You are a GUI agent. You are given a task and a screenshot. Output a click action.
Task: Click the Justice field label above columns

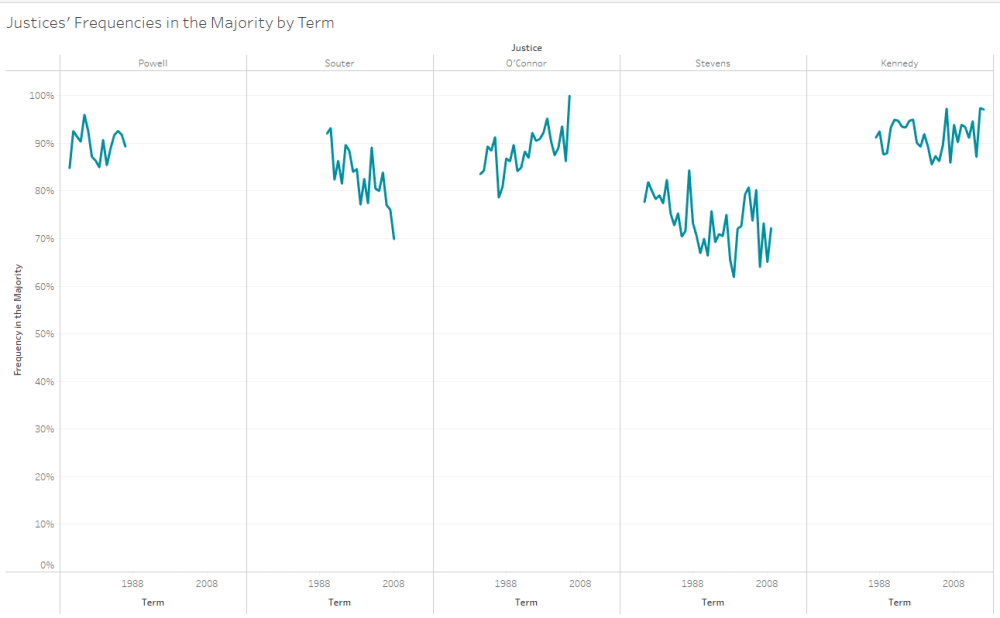(x=526, y=47)
